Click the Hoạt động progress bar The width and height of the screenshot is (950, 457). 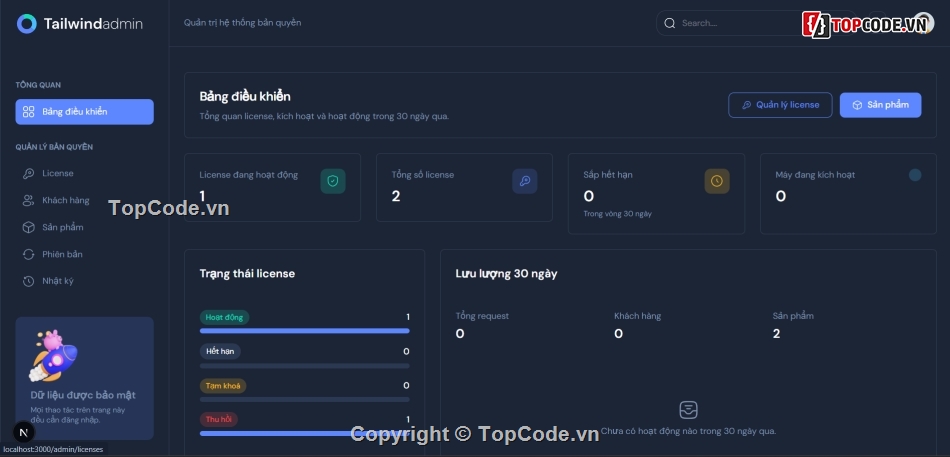tap(305, 331)
